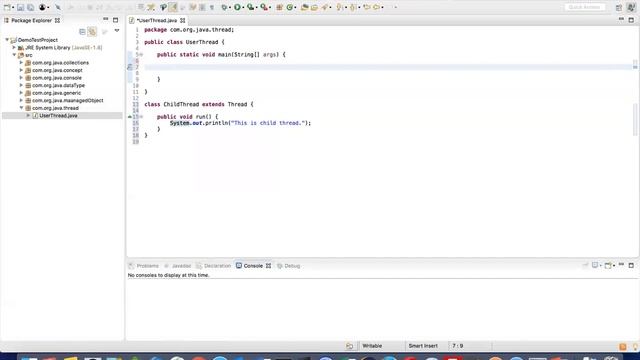Click the Quick Access search field
Viewport: 640px width, 360px height.
click(584, 7)
